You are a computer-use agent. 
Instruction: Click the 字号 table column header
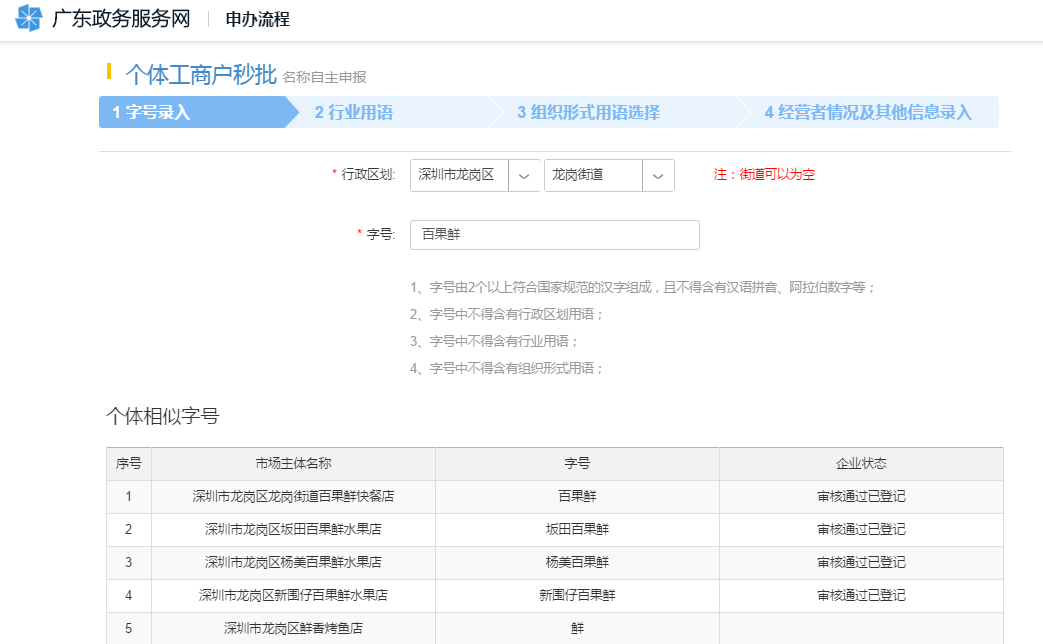coord(577,463)
